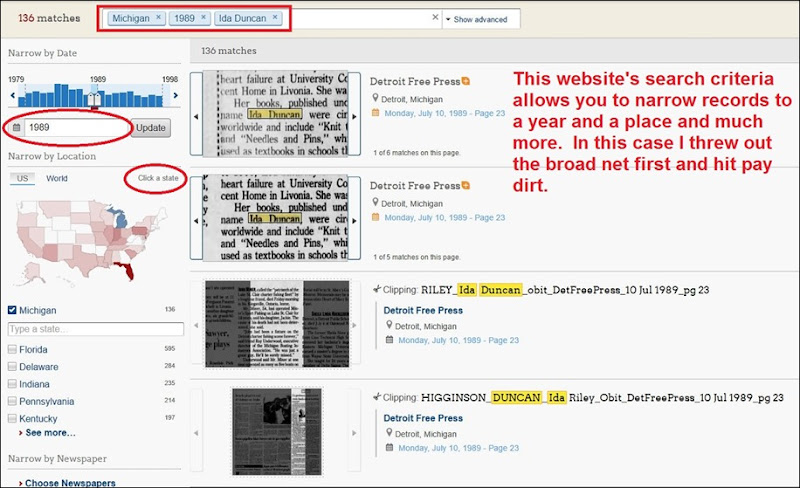
Task: Check the Delaware location checkbox
Action: (12, 367)
